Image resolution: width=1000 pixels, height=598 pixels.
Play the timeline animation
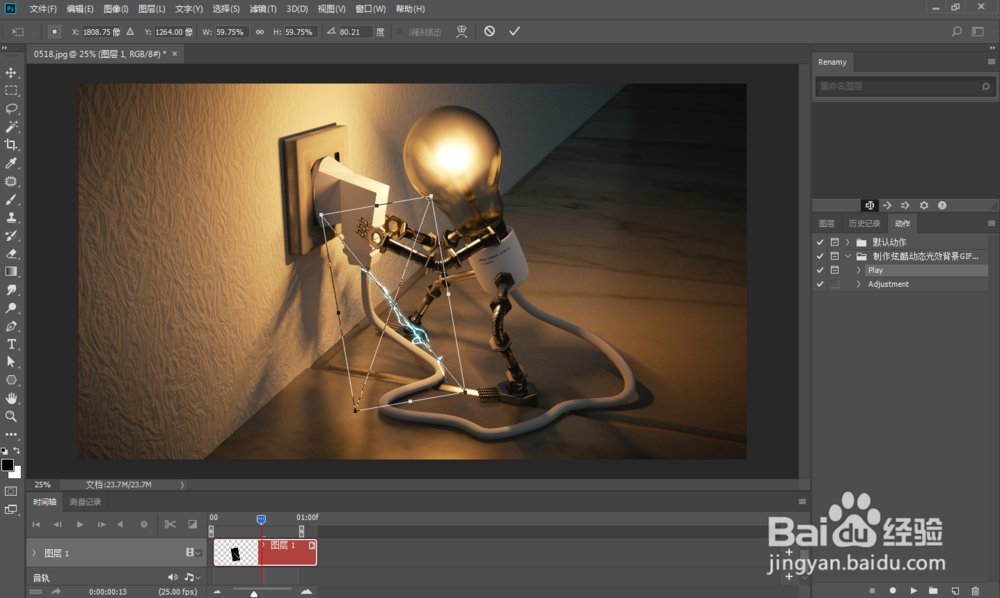coord(80,524)
